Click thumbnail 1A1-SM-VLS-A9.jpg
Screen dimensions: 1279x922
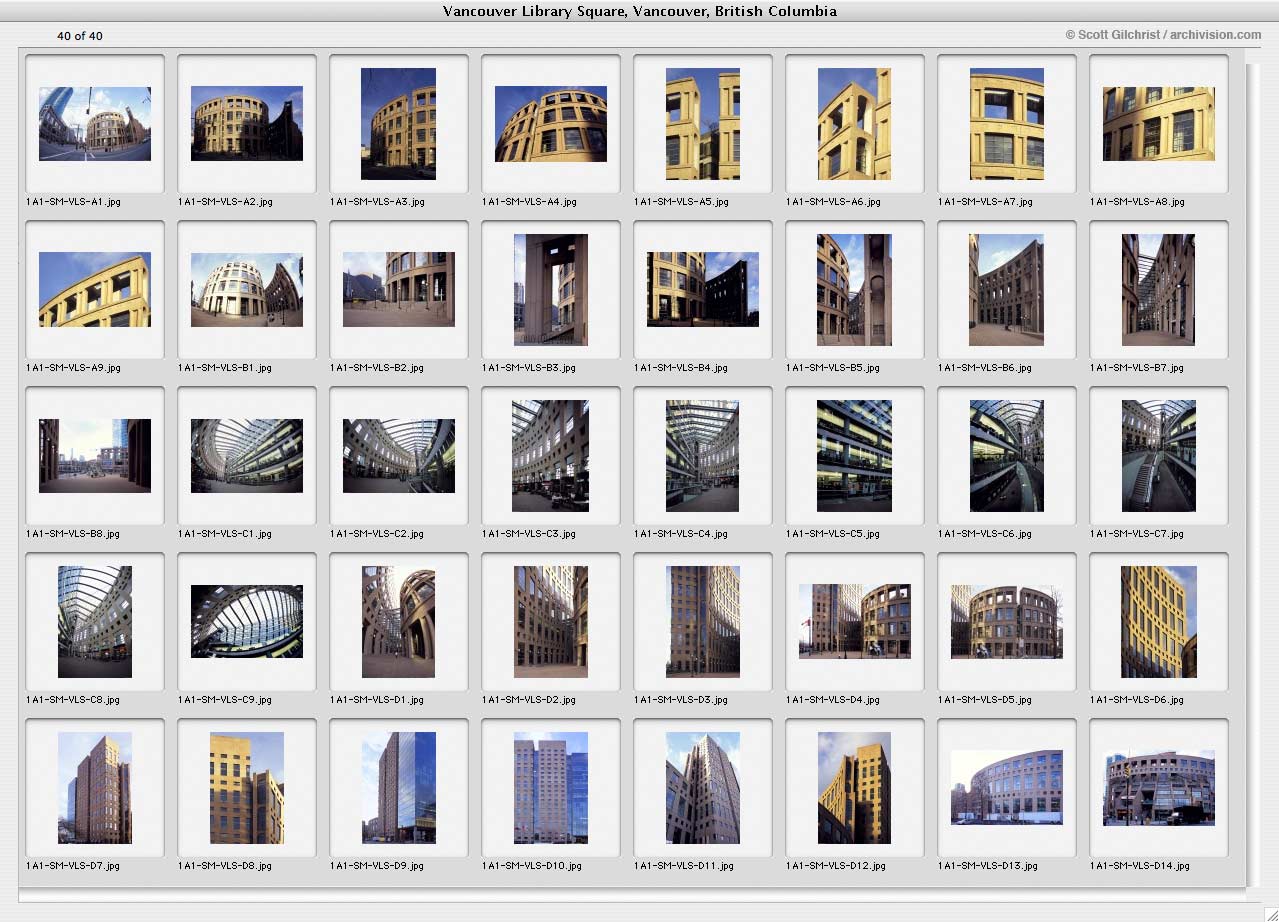tap(95, 290)
